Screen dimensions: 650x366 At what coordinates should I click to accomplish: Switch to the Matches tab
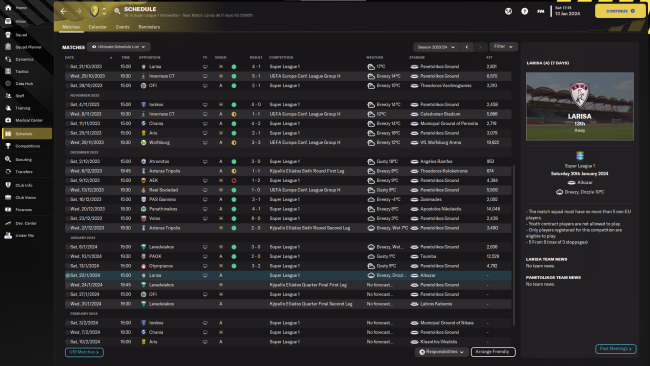(70, 27)
